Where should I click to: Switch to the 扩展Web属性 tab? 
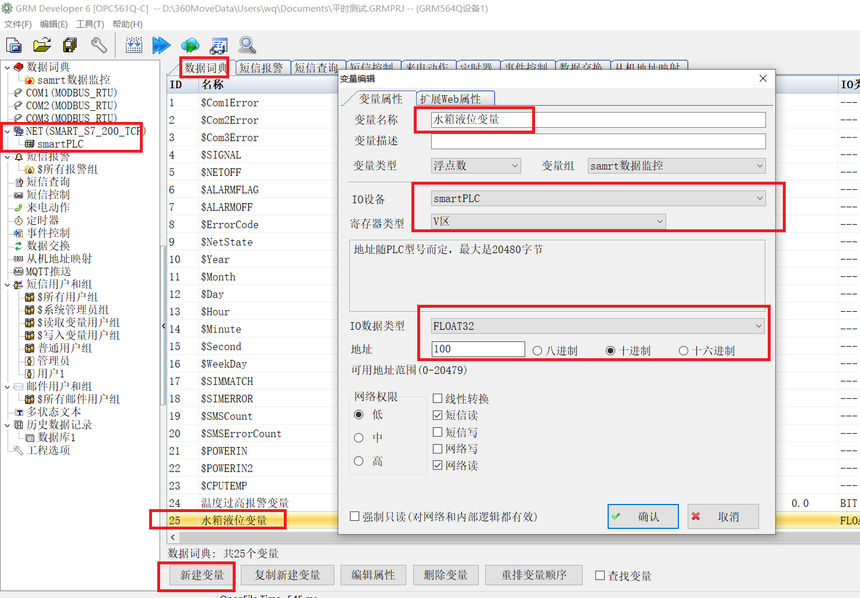[x=455, y=99]
